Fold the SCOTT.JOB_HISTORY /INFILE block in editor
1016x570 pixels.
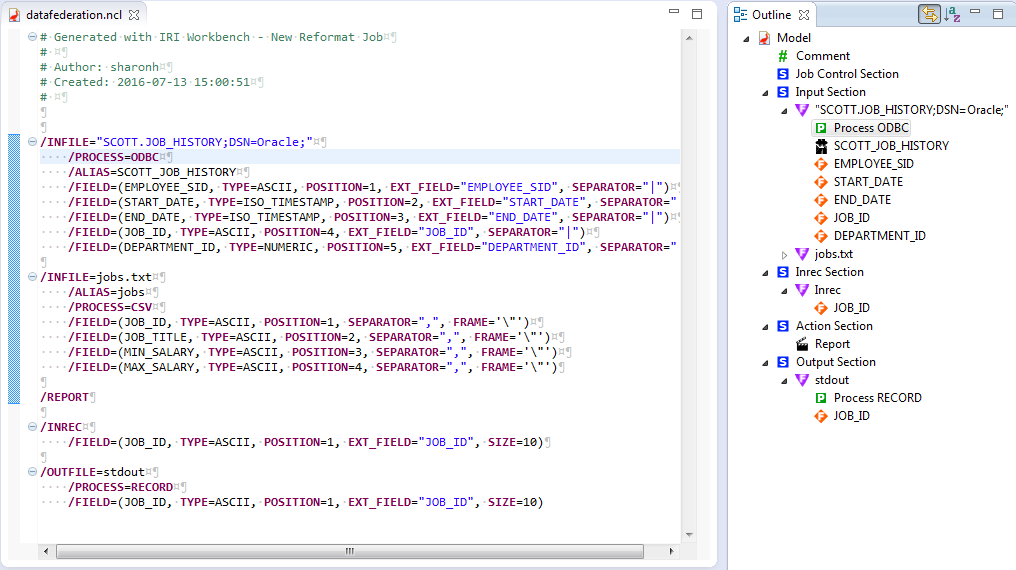(32, 141)
